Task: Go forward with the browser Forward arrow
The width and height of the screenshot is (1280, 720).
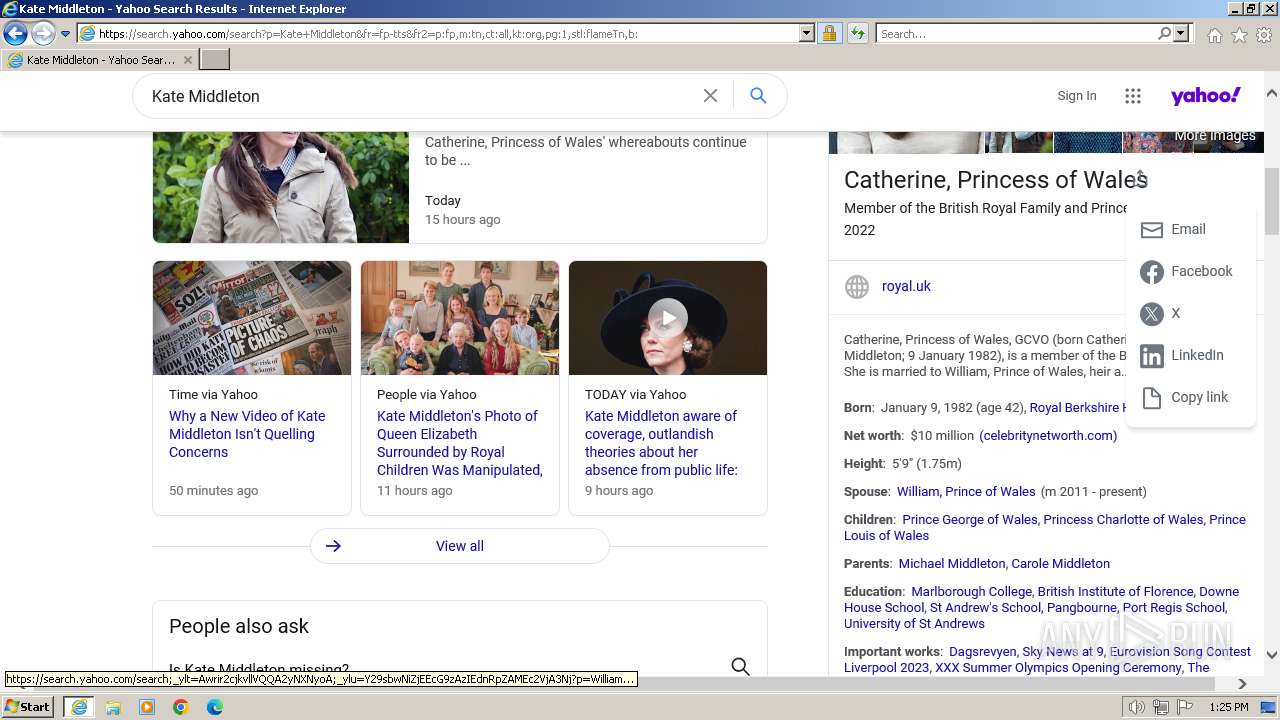Action: point(43,33)
